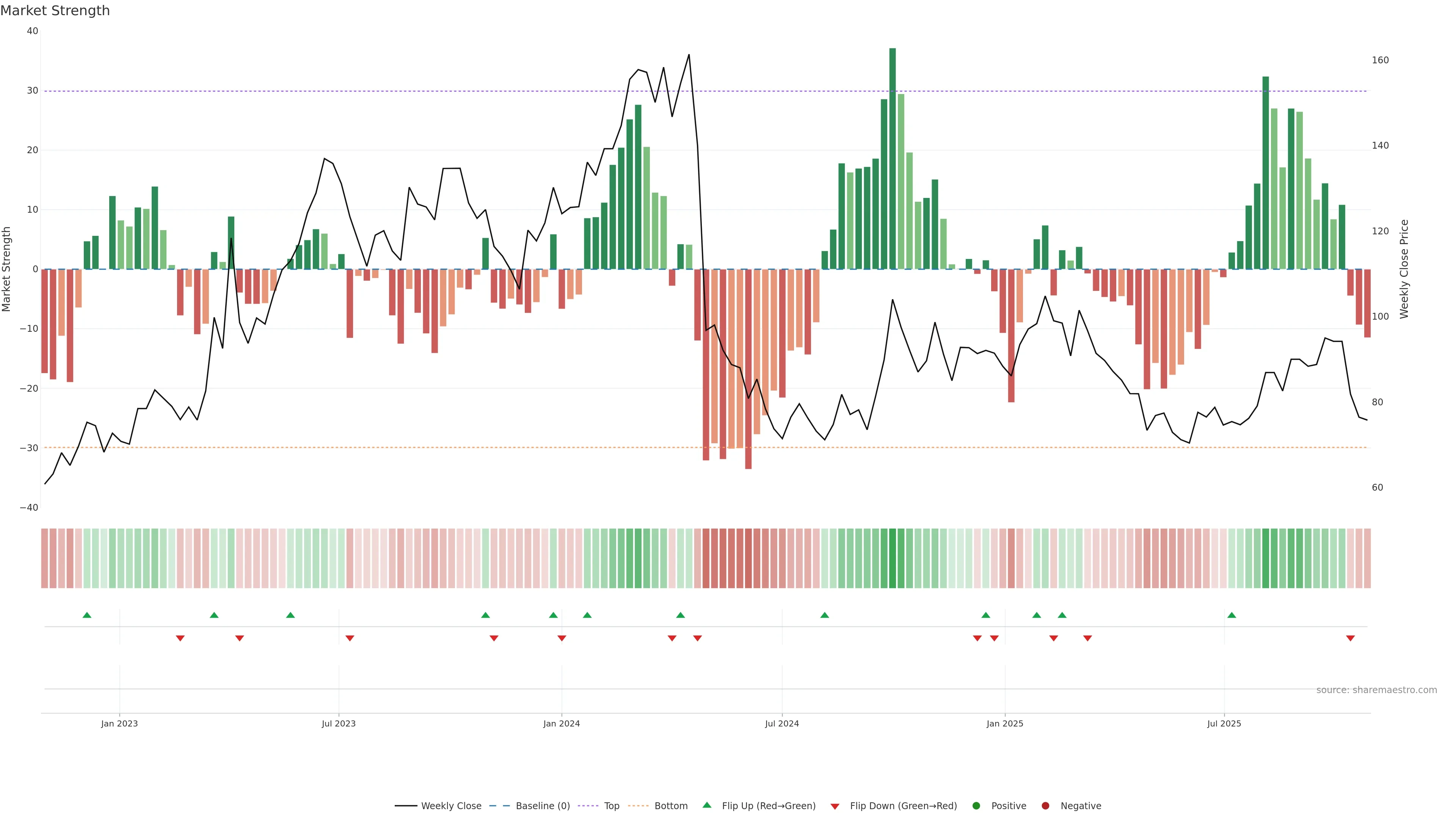Viewport: 1456px width, 819px height.
Task: Click the Positive green circle legend icon
Action: tap(976, 806)
